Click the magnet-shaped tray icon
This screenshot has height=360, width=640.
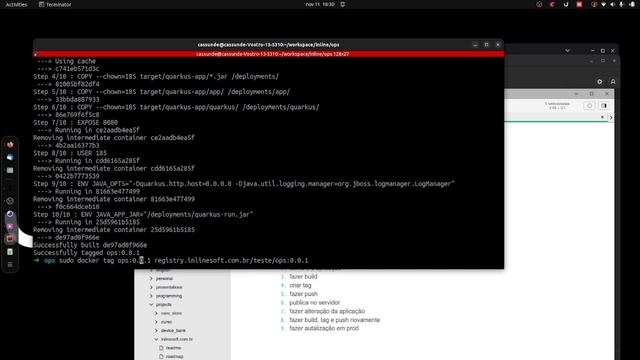point(566,4)
